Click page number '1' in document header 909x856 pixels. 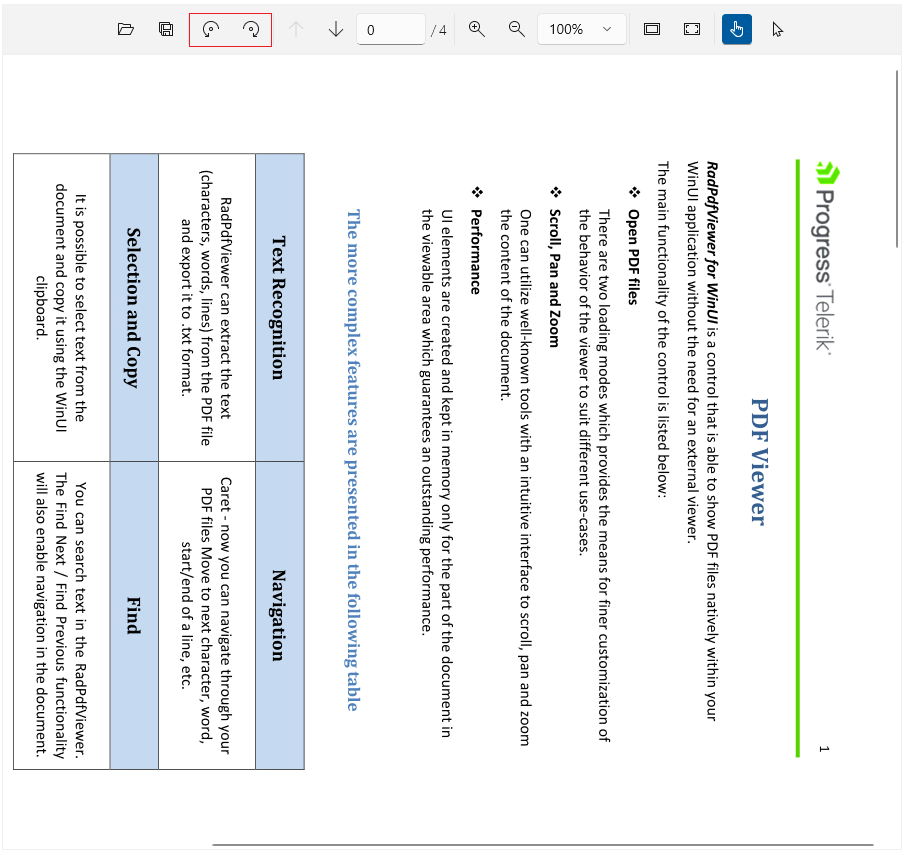pos(824,749)
